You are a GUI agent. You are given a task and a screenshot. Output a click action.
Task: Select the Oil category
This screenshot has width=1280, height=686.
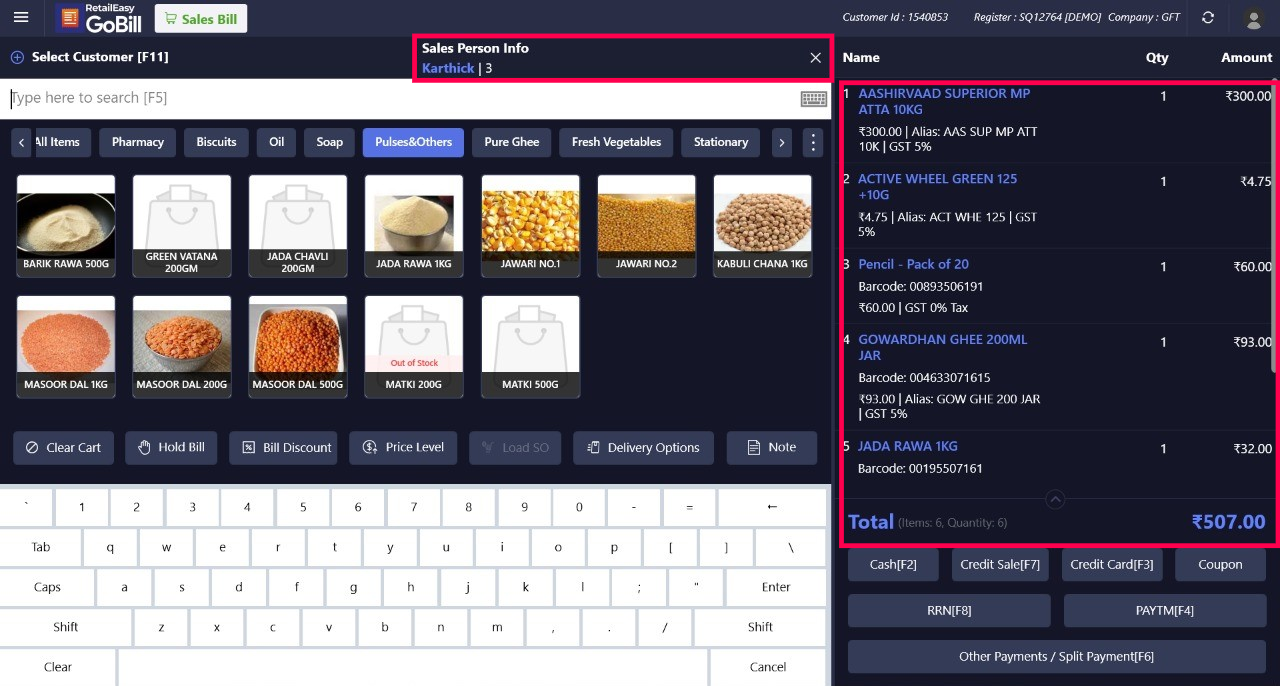[x=276, y=142]
